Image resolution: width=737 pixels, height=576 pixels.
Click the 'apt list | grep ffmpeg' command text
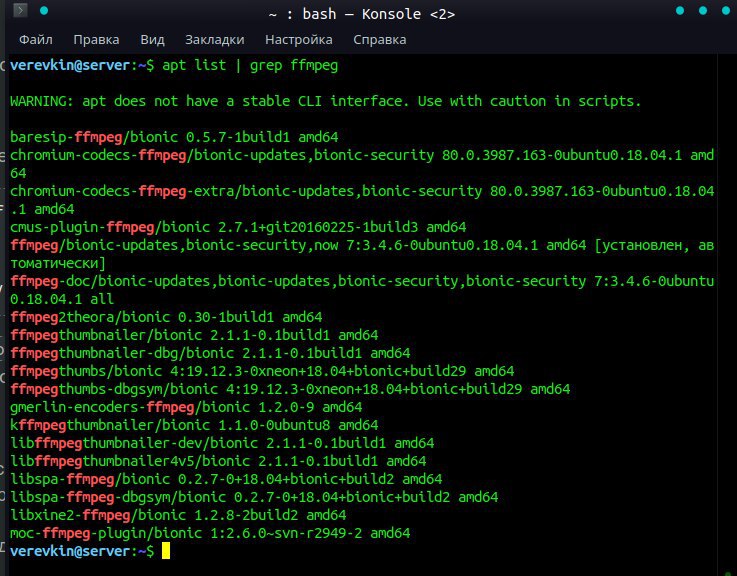coord(250,65)
